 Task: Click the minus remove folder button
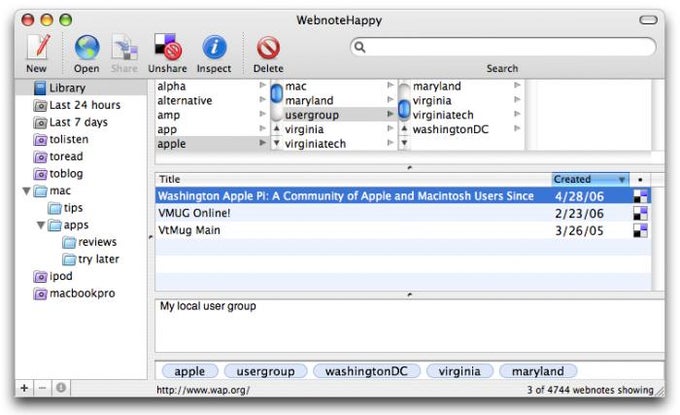pos(42,388)
